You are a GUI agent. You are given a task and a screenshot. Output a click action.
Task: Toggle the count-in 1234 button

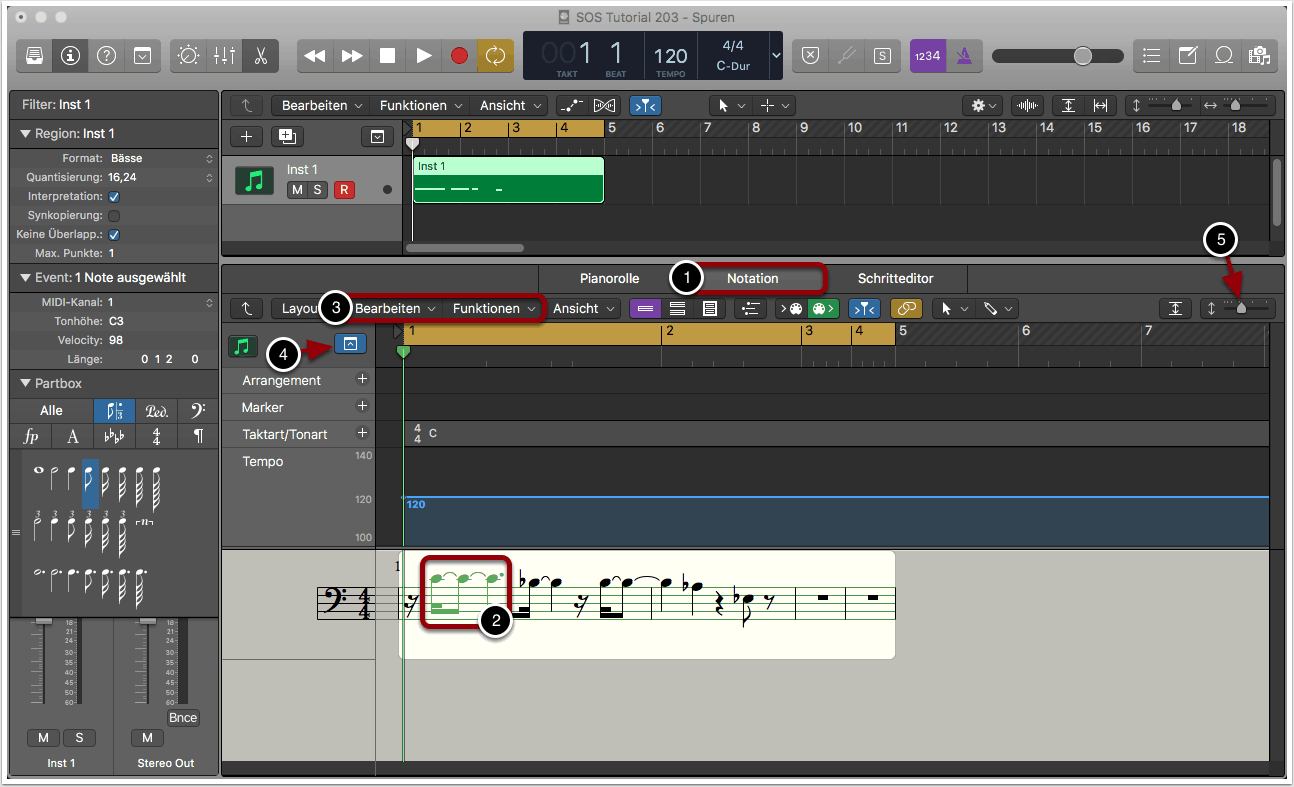tap(927, 56)
